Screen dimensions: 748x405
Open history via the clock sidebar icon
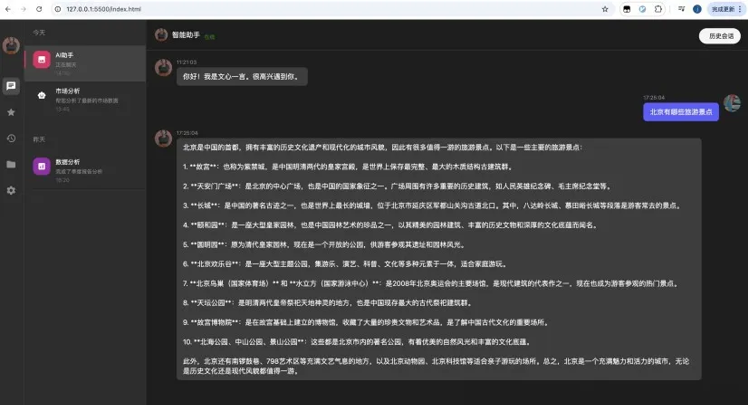[x=11, y=138]
